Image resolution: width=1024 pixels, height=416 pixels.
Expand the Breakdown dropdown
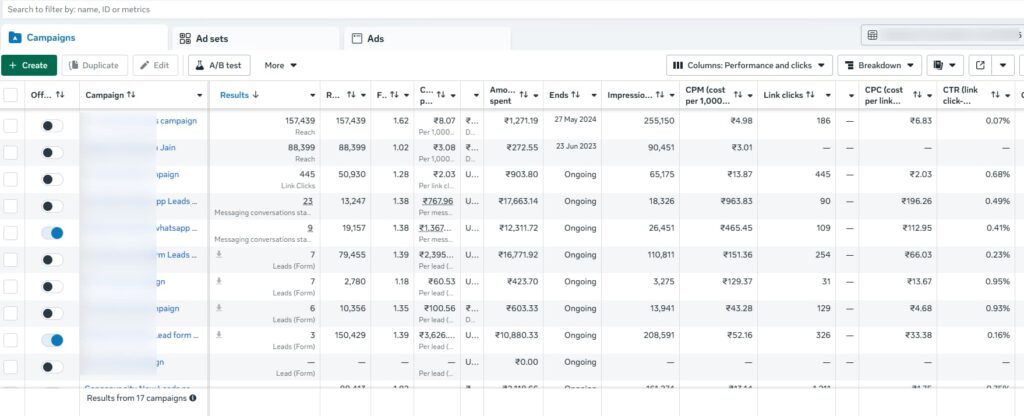[x=879, y=65]
